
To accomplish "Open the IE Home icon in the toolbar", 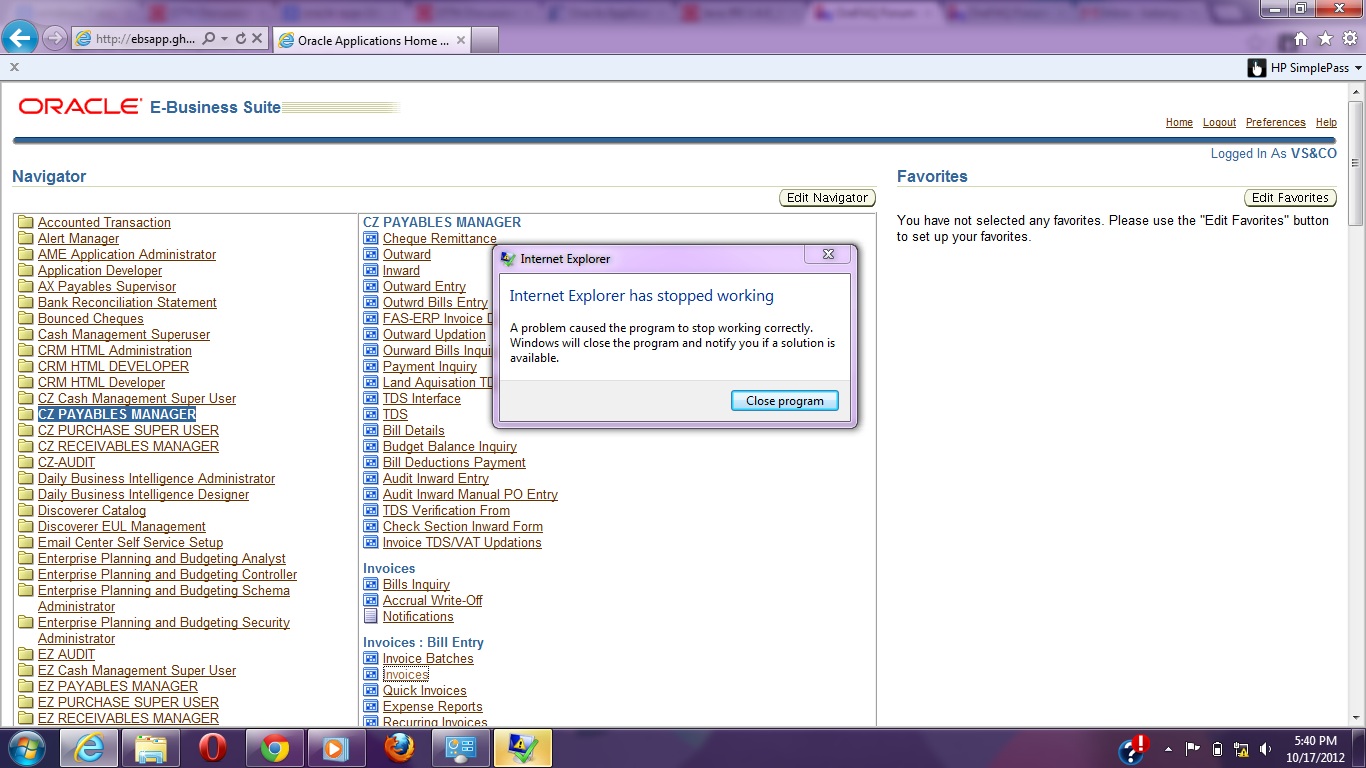I will coord(1300,39).
